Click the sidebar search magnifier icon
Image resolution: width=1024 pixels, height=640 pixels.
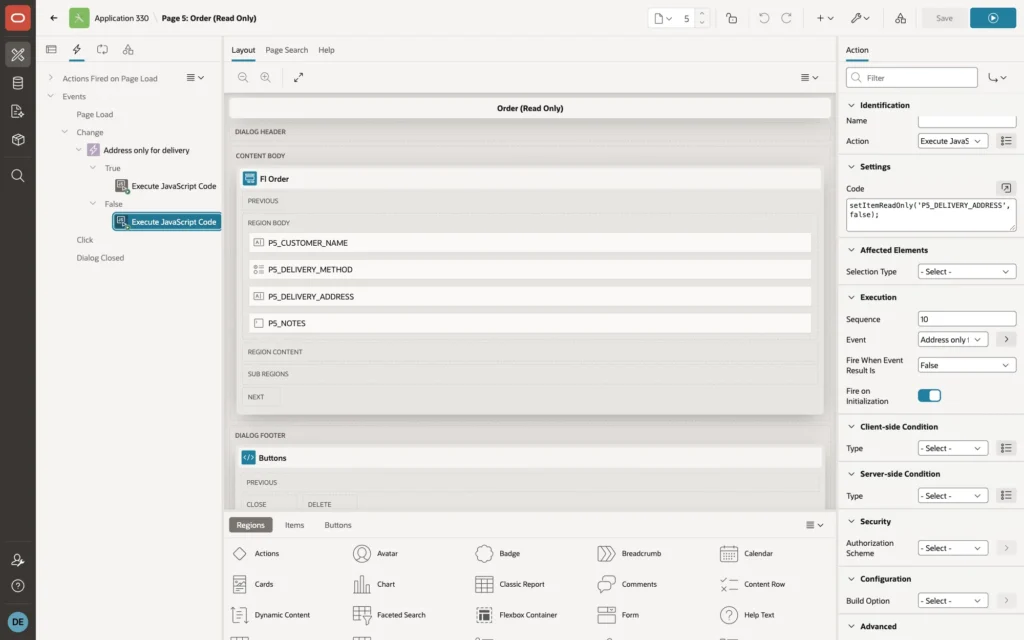tap(18, 176)
